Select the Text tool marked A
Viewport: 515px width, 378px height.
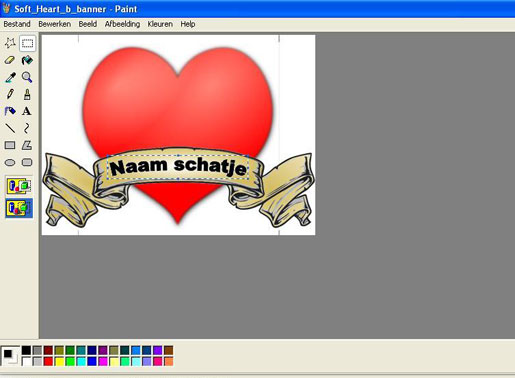(x=27, y=111)
